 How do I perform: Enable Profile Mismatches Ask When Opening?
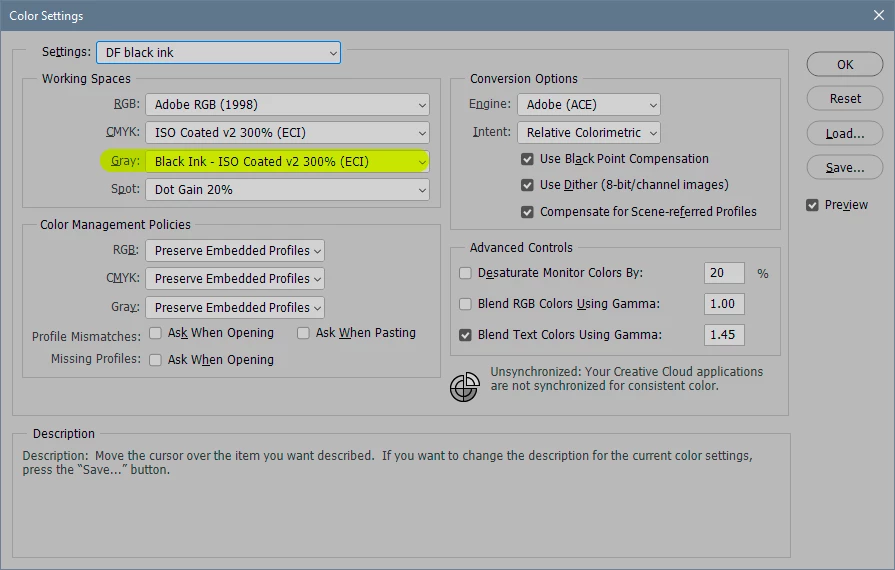point(155,333)
